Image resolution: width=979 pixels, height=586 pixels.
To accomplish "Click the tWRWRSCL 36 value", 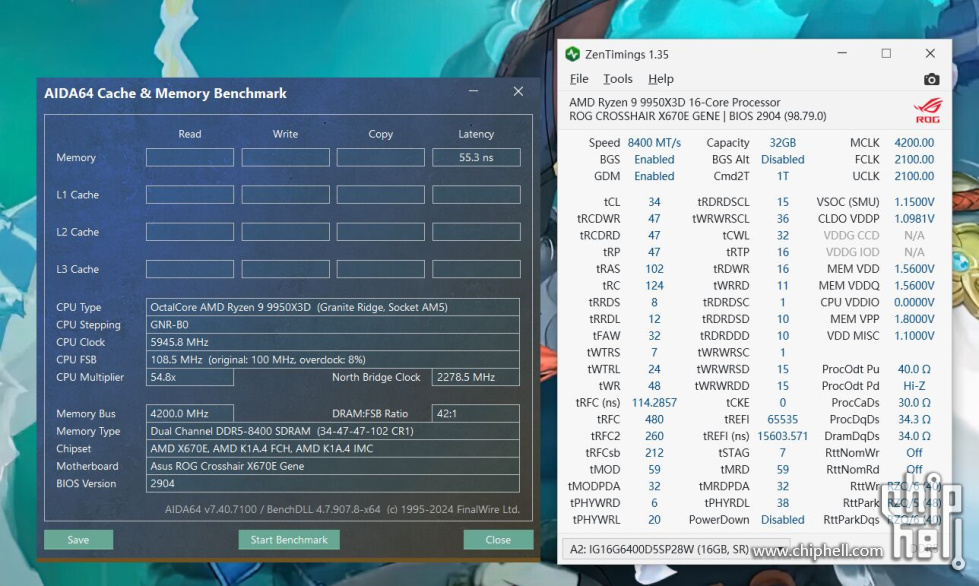I will (782, 219).
